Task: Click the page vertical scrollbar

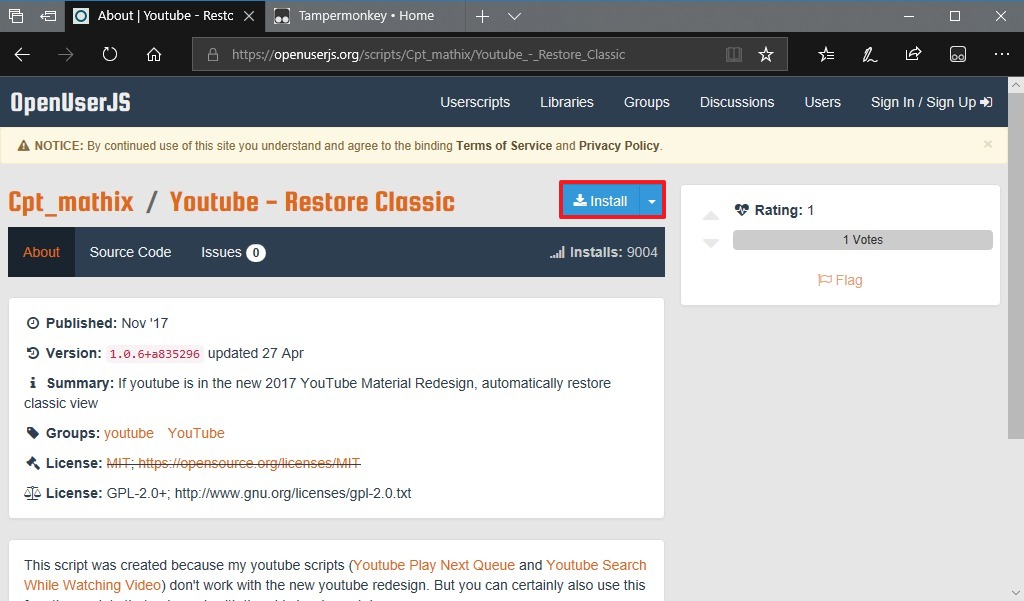Action: [1016, 266]
